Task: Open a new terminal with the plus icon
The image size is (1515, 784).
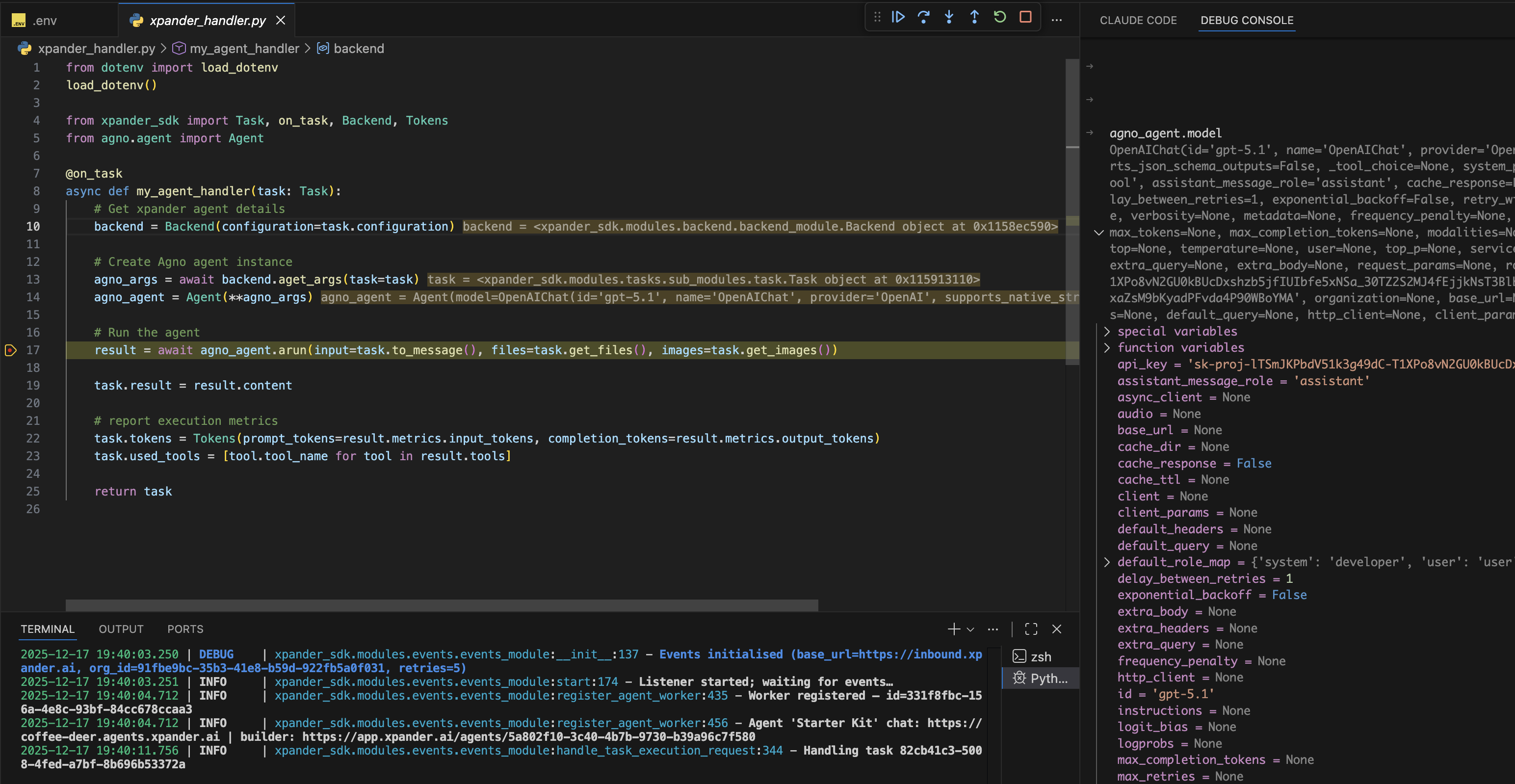Action: (953, 629)
